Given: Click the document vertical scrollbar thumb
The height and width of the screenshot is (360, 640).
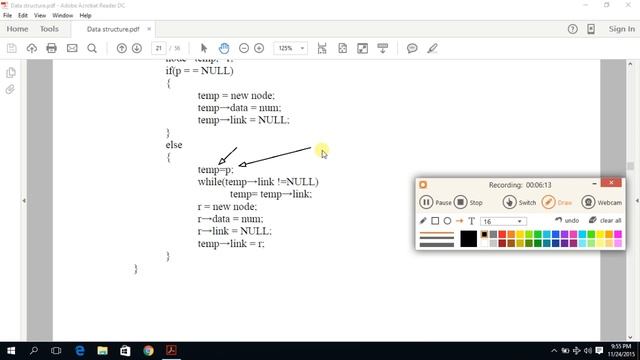Looking at the screenshot, I should (630, 166).
